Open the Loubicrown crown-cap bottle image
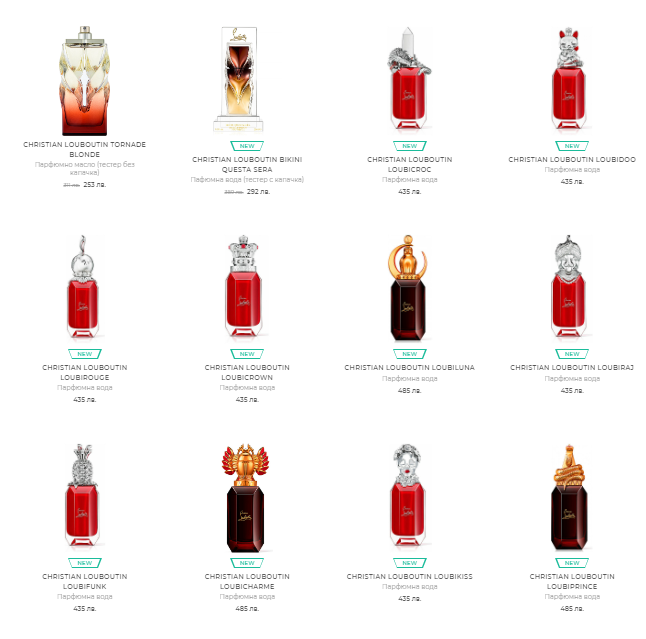 coord(243,287)
